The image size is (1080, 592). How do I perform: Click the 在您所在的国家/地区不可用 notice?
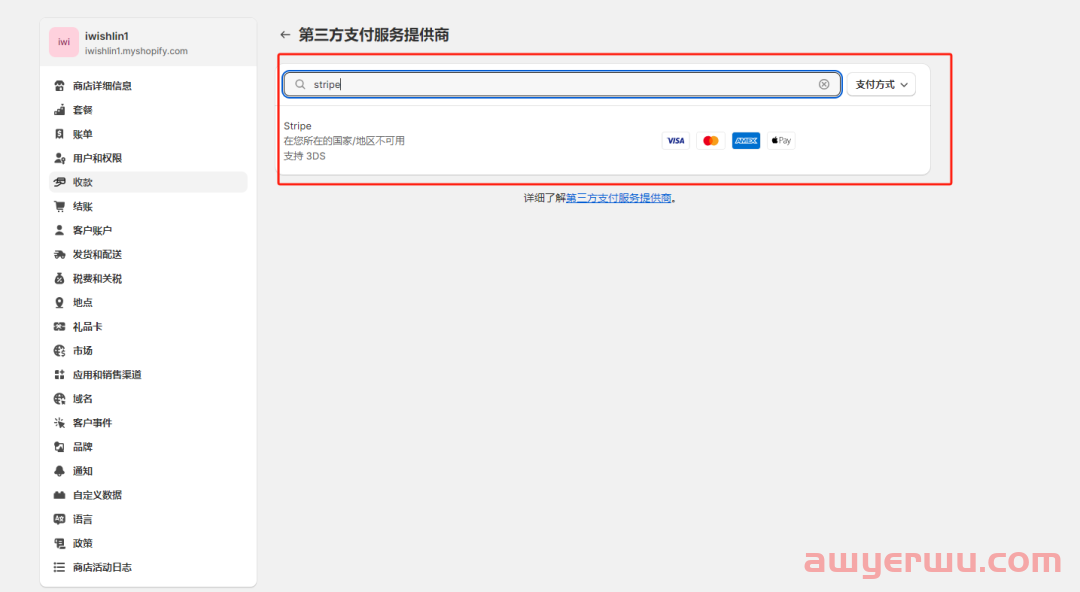click(x=344, y=141)
